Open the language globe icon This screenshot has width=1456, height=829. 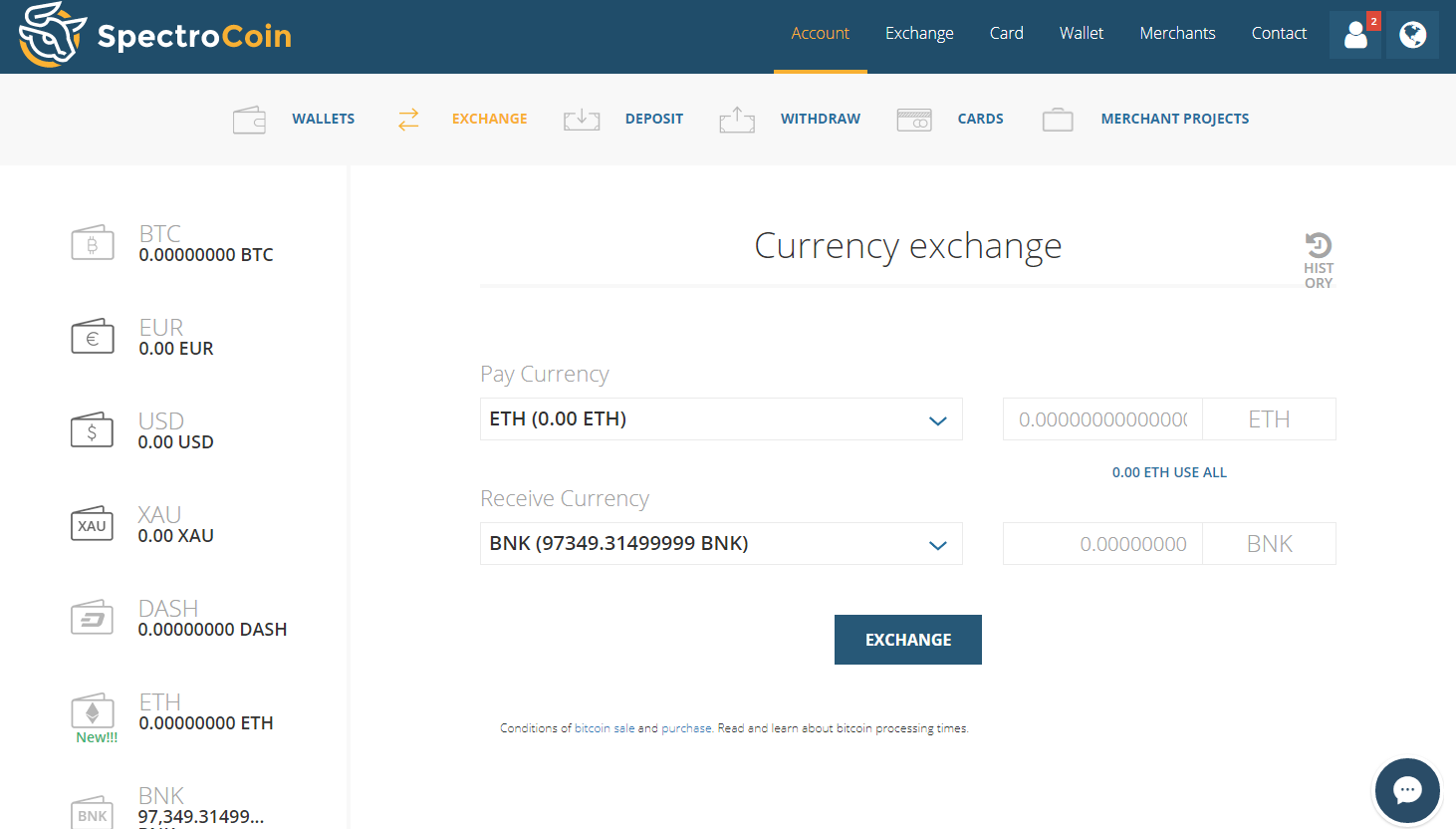1412,34
